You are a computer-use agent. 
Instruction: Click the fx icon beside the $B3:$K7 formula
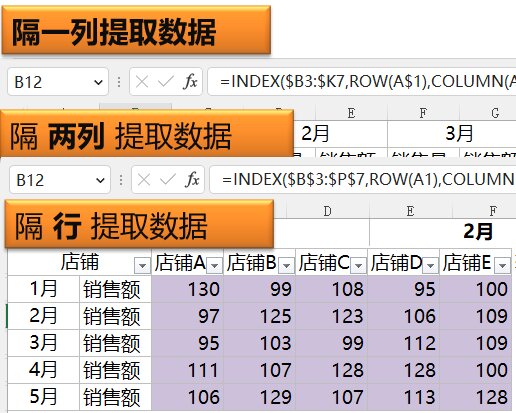point(190,82)
